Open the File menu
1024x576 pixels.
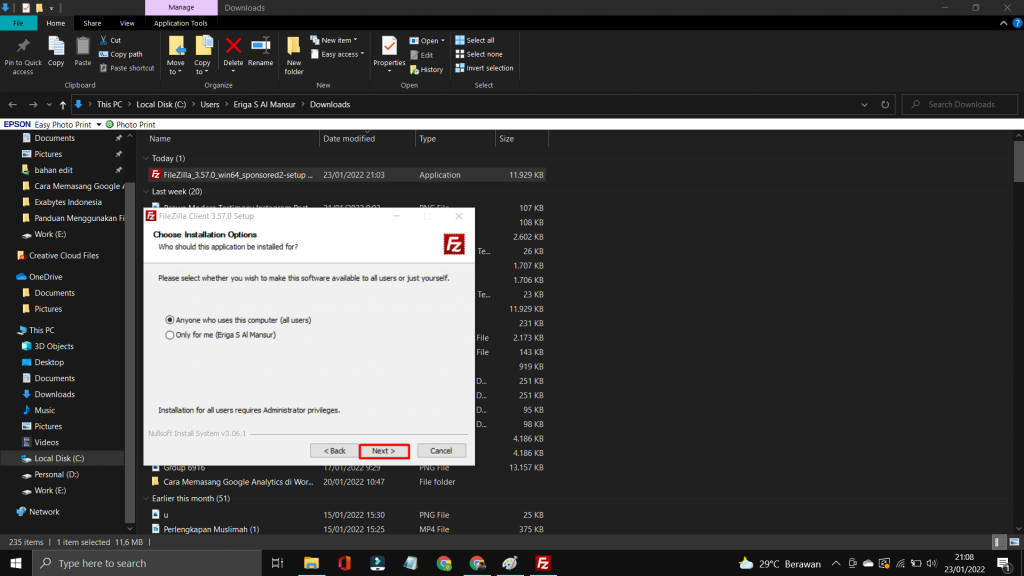[x=18, y=22]
